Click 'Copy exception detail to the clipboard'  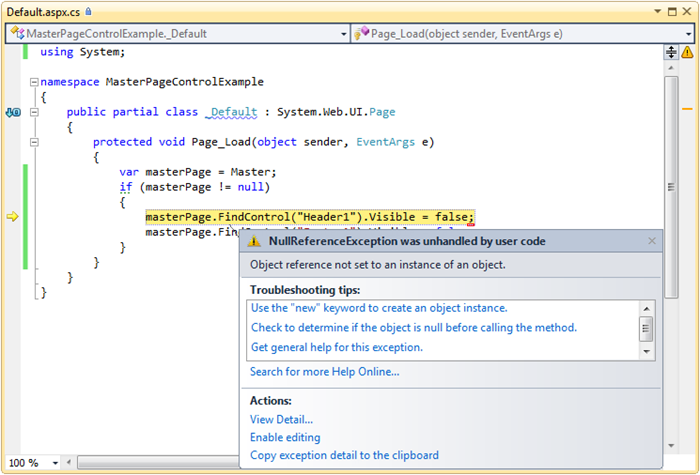344,455
